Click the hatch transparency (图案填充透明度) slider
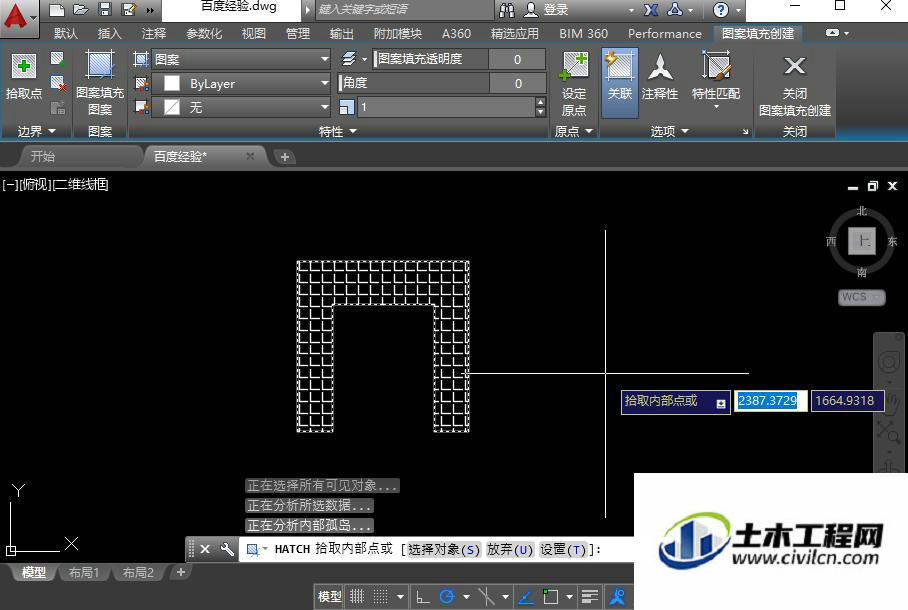The height and width of the screenshot is (610, 908). (x=459, y=59)
